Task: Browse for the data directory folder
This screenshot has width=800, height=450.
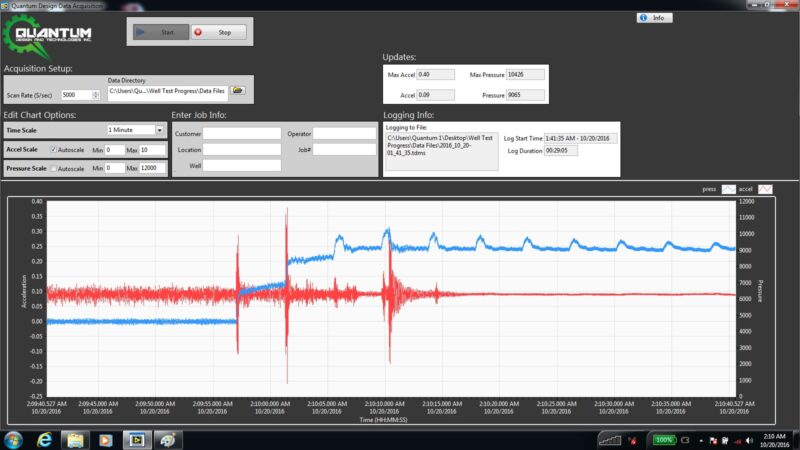Action: (x=237, y=90)
